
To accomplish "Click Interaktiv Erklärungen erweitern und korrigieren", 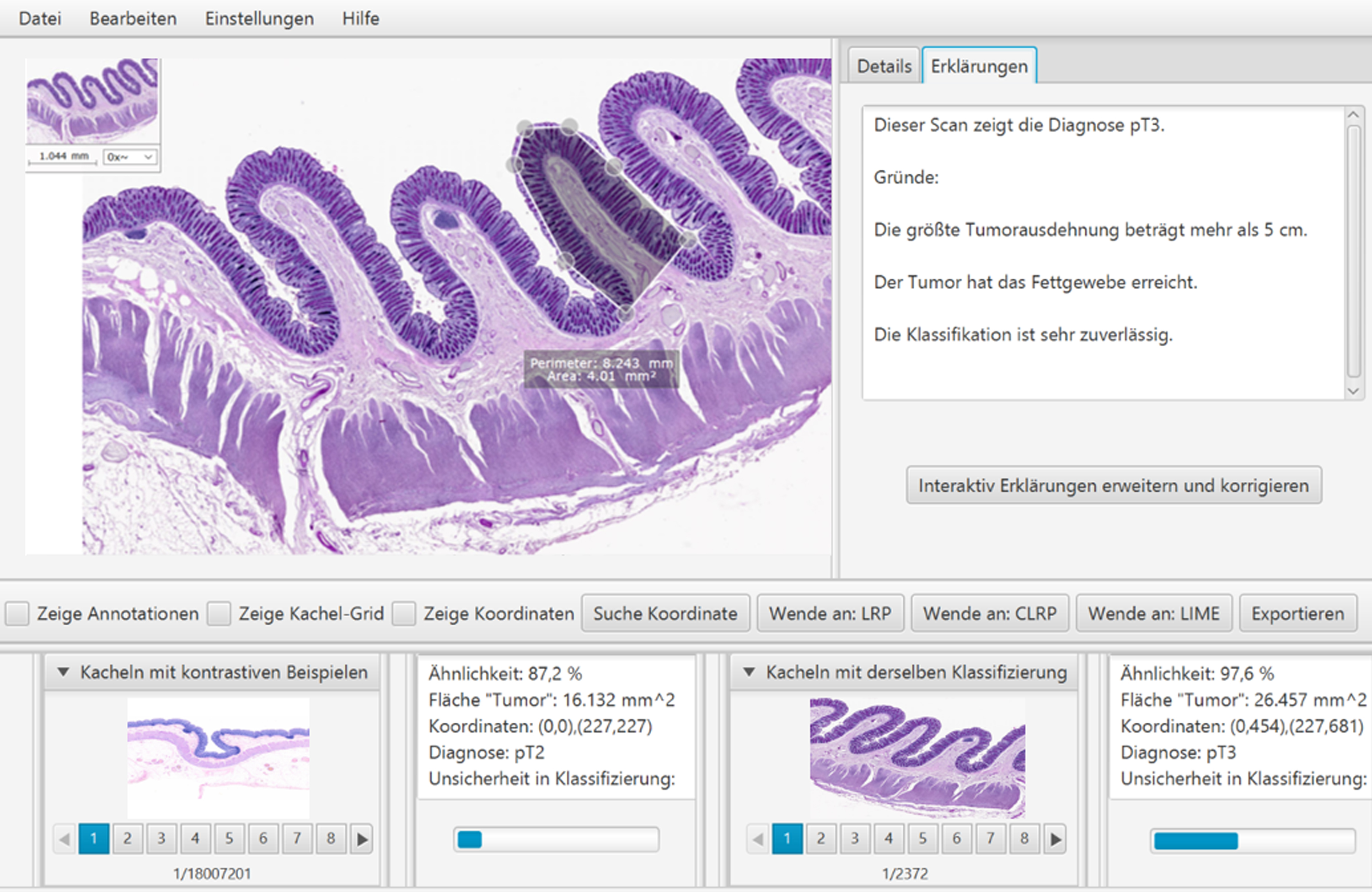I will point(1113,485).
